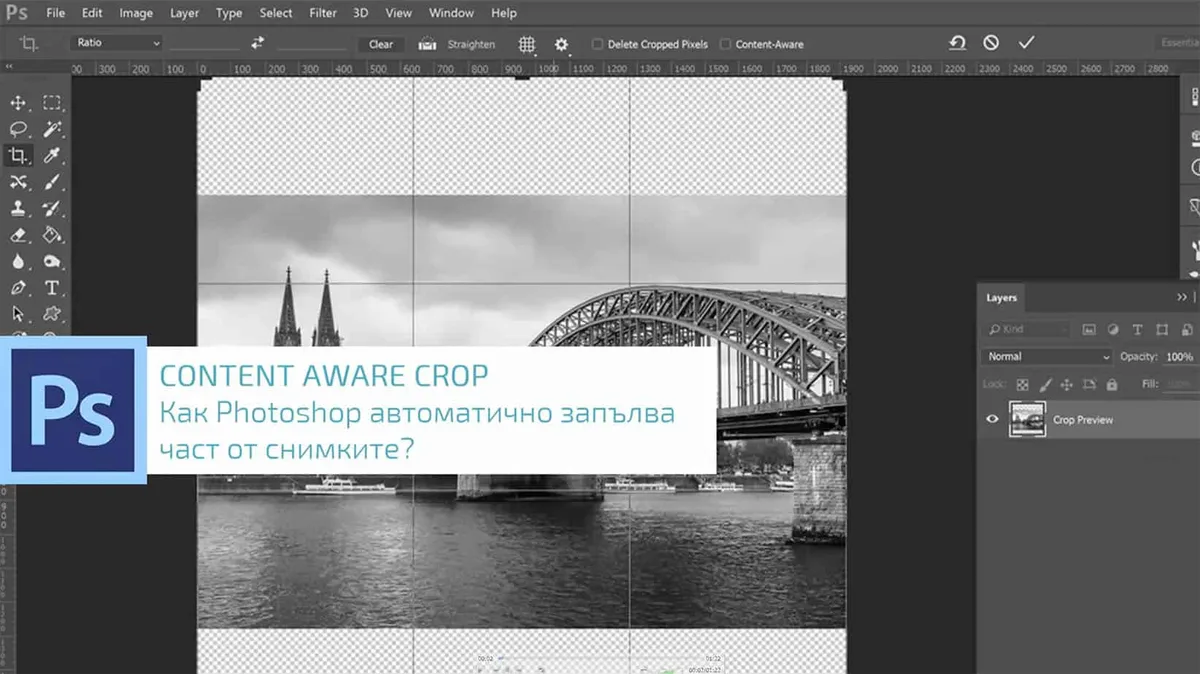Commit the crop with the checkmark

[x=1025, y=43]
